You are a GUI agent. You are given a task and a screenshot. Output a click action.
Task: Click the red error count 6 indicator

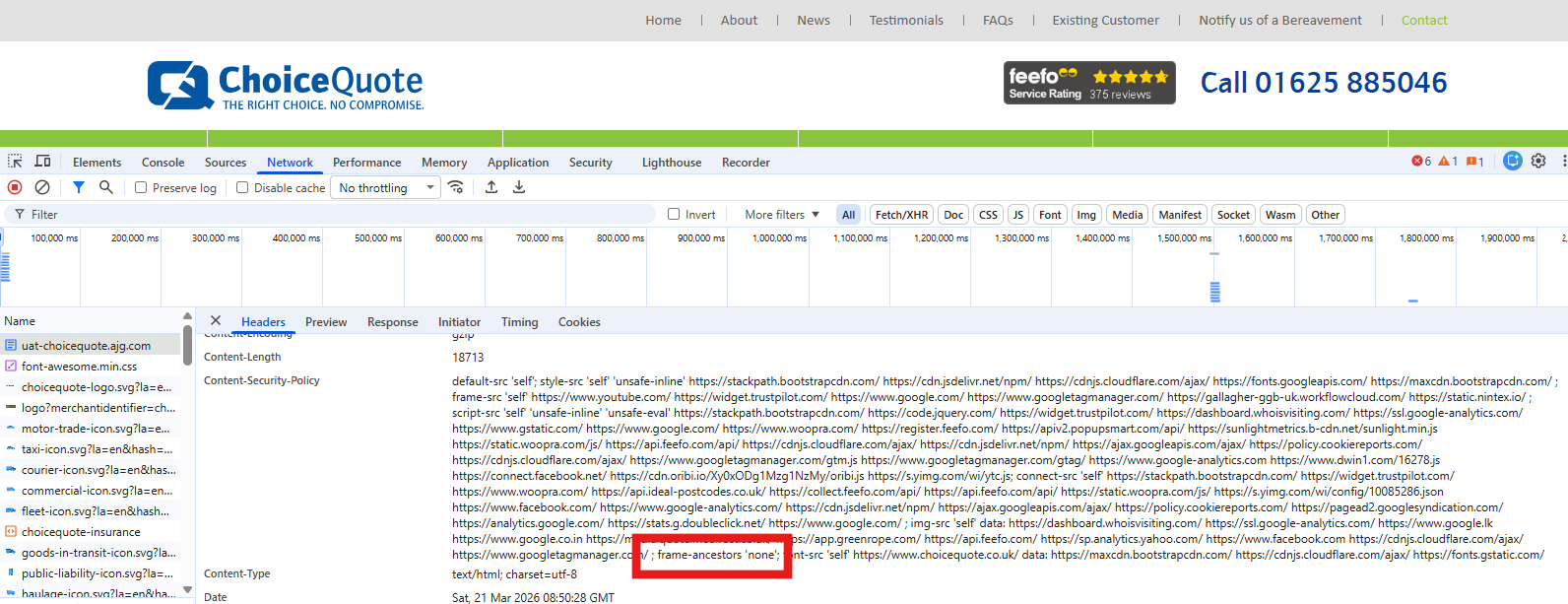tap(1421, 162)
